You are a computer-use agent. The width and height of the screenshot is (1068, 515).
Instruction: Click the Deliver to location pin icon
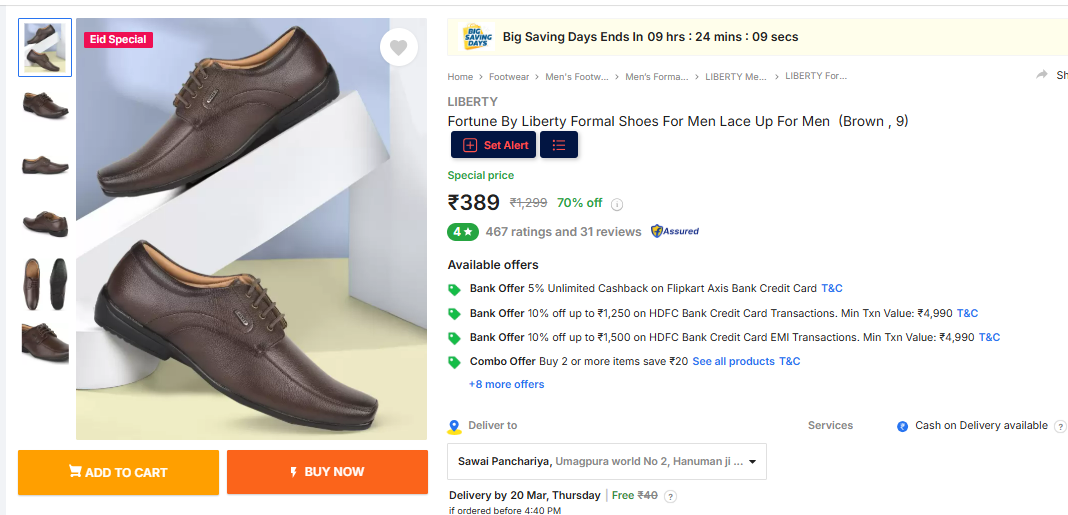click(454, 427)
